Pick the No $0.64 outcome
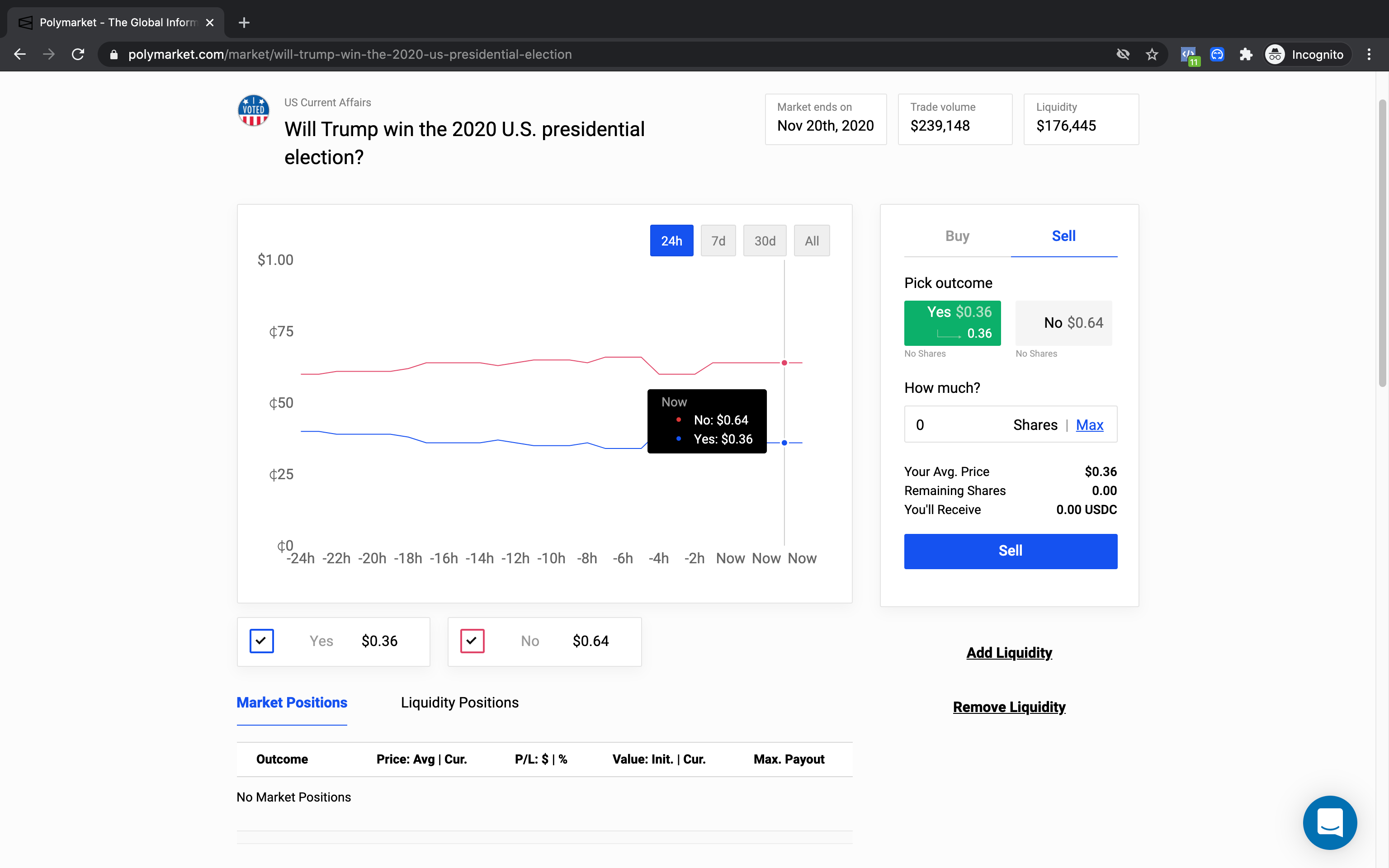Screen dimensions: 1389x868 (1063, 323)
